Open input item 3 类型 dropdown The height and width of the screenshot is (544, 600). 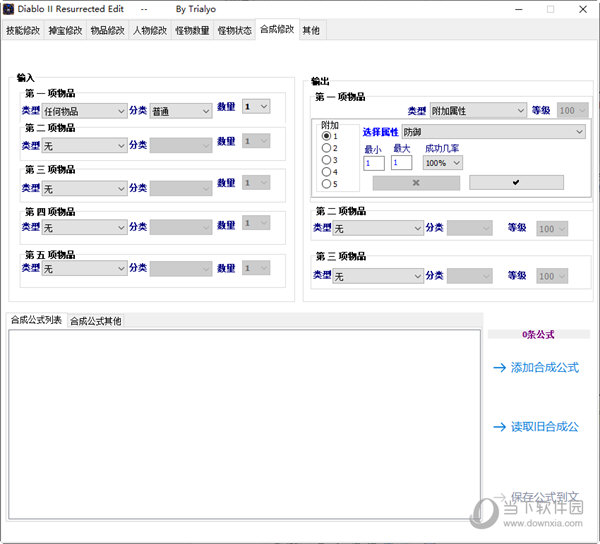85,189
